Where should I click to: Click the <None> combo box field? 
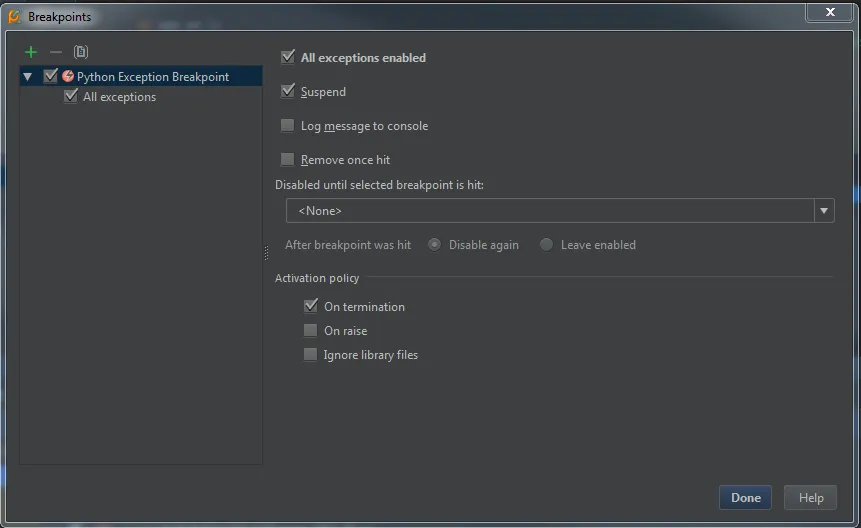[x=550, y=211]
